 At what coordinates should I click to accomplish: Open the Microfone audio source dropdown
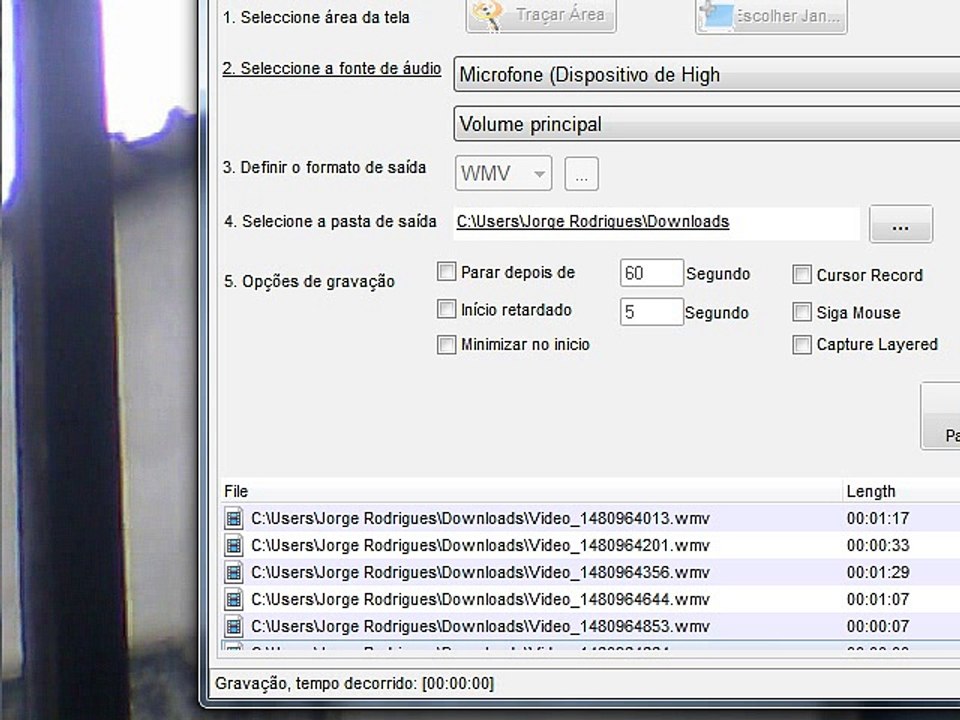pyautogui.click(x=707, y=75)
